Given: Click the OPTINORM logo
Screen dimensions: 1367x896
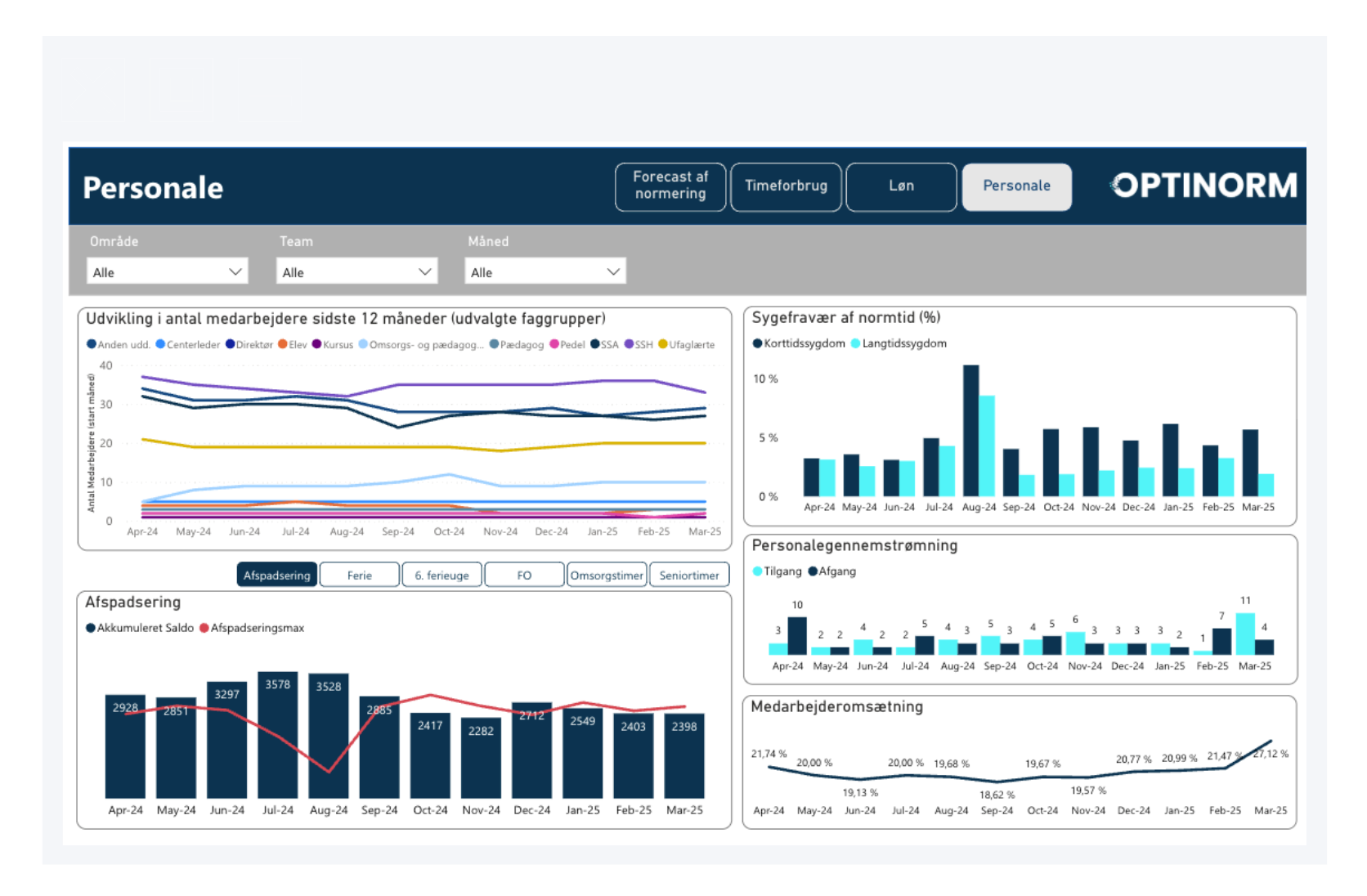Looking at the screenshot, I should (x=1203, y=186).
